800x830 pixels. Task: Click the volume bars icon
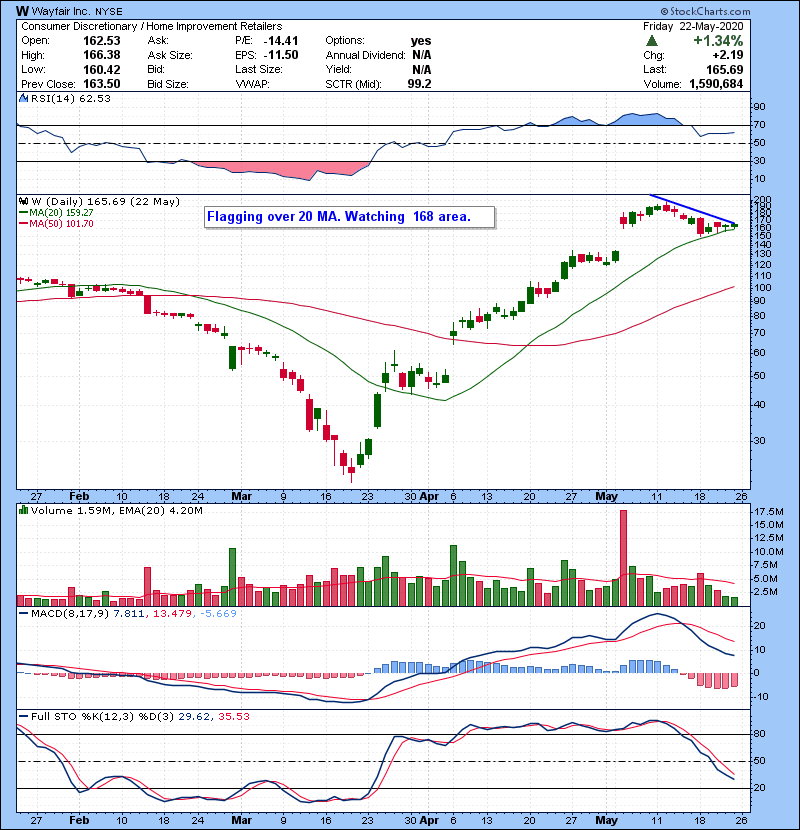coord(23,510)
